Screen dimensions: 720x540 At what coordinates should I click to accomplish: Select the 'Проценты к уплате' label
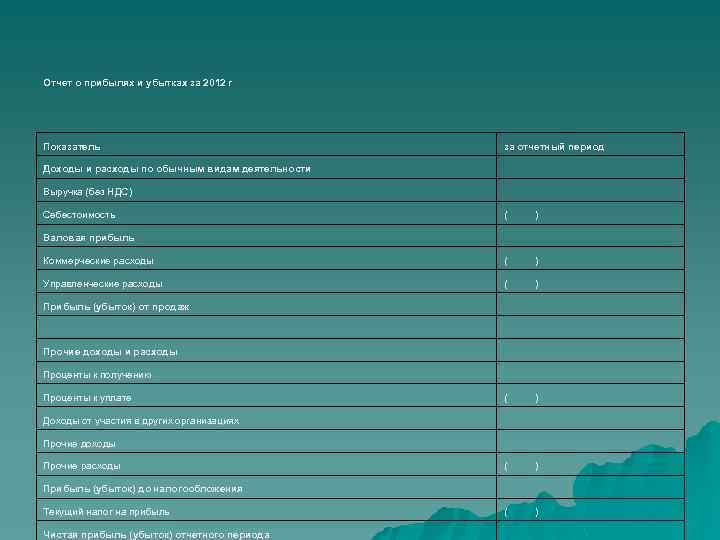coord(87,398)
